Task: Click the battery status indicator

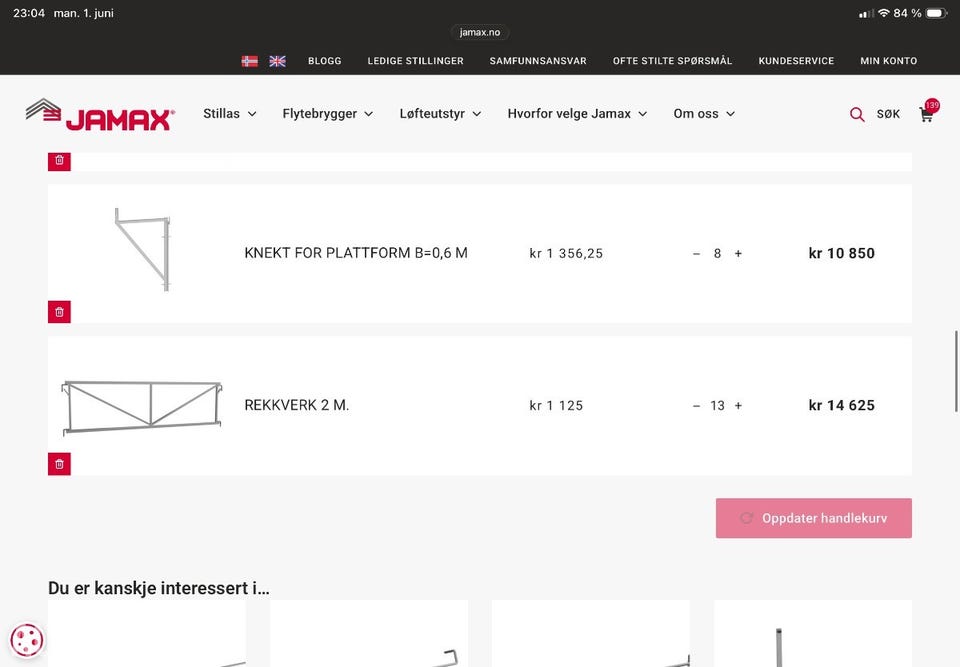Action: [x=936, y=13]
